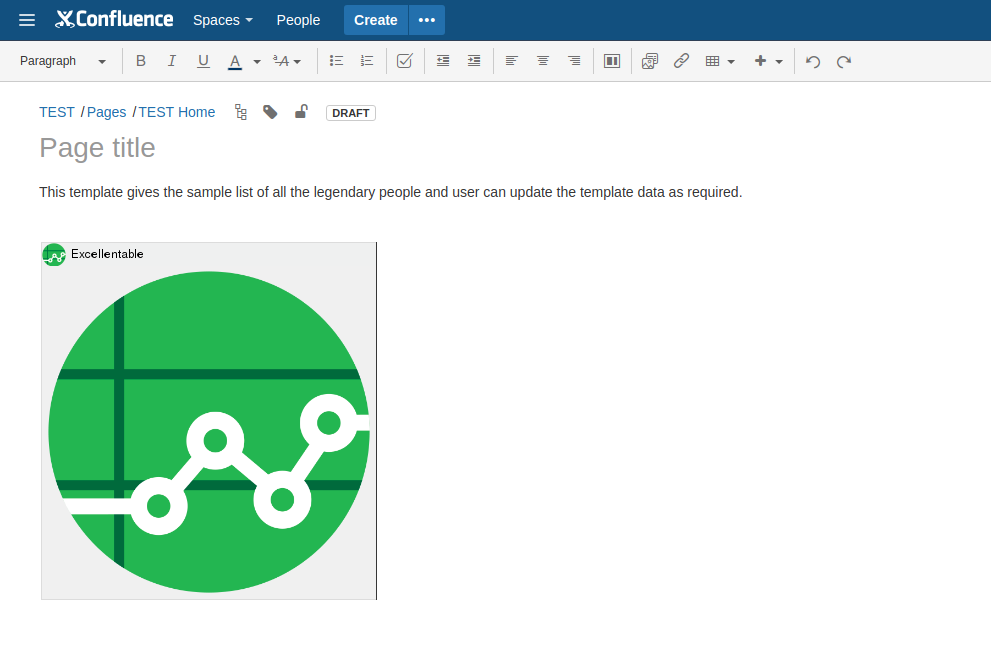This screenshot has width=991, height=652.
Task: Open the Spaces menu
Action: [x=222, y=20]
